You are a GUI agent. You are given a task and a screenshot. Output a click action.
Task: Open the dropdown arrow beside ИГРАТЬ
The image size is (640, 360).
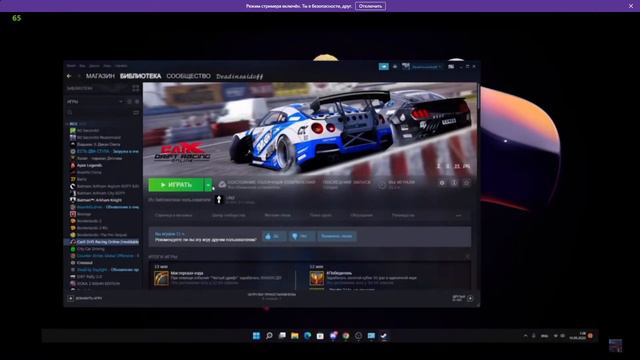point(208,185)
